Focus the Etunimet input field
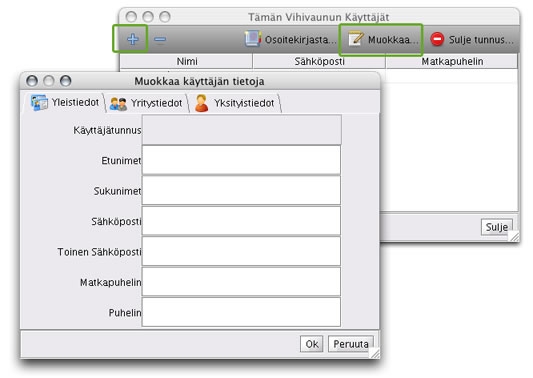The height and width of the screenshot is (378, 533). (241, 160)
